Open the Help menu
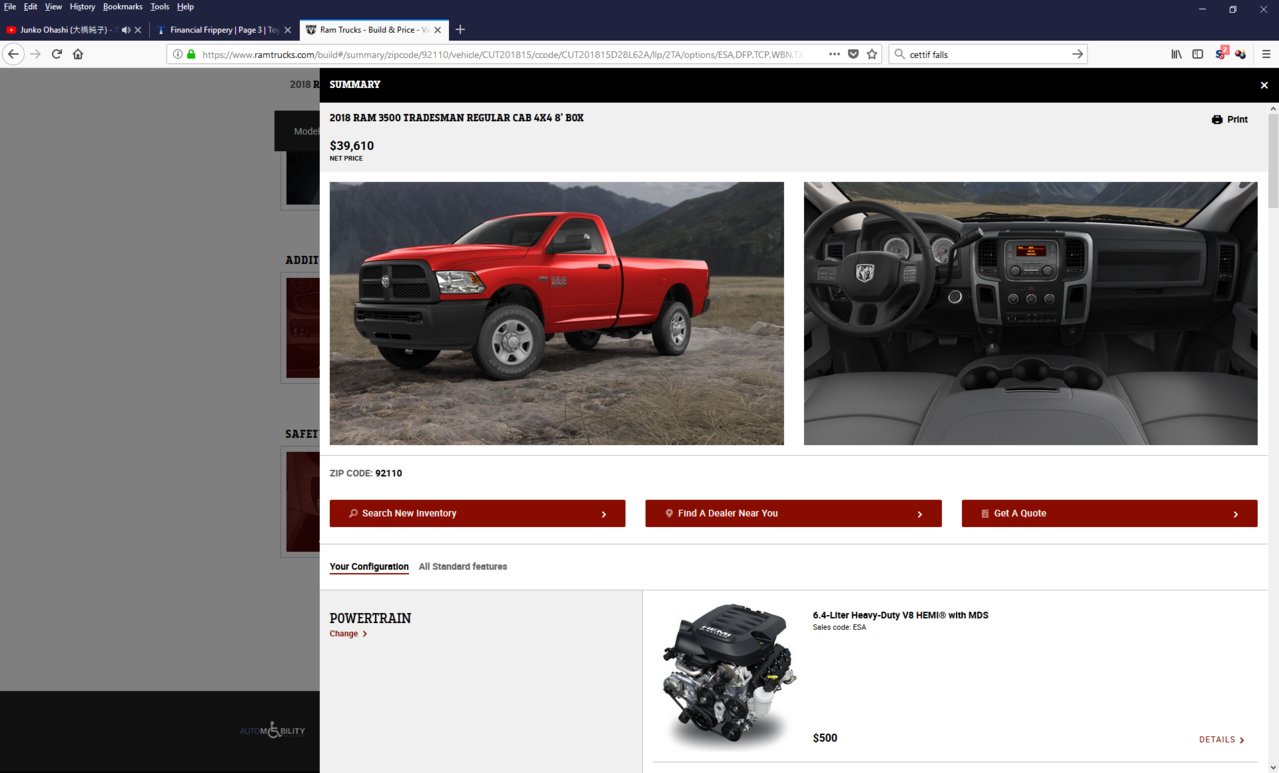 (185, 7)
